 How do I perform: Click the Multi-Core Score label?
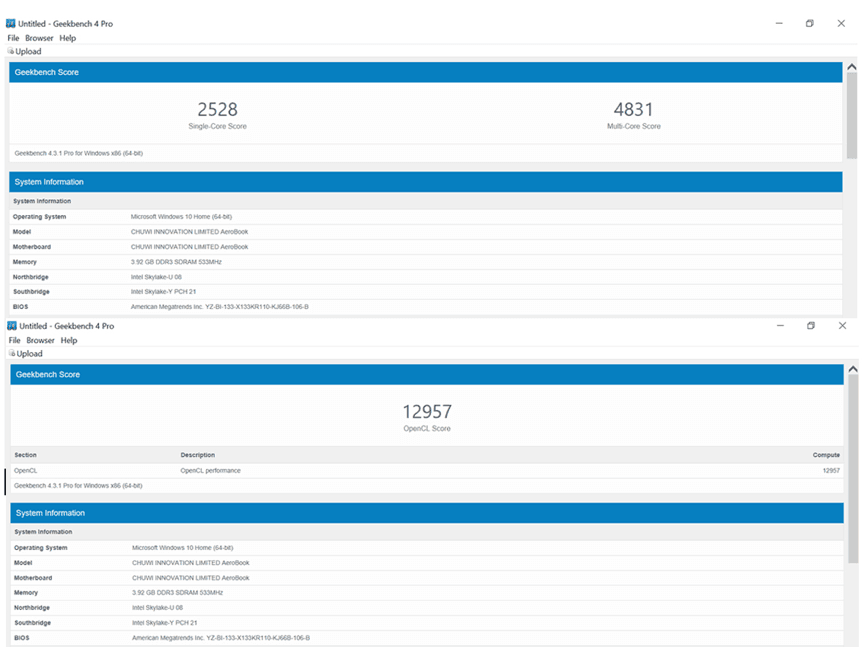pos(634,126)
